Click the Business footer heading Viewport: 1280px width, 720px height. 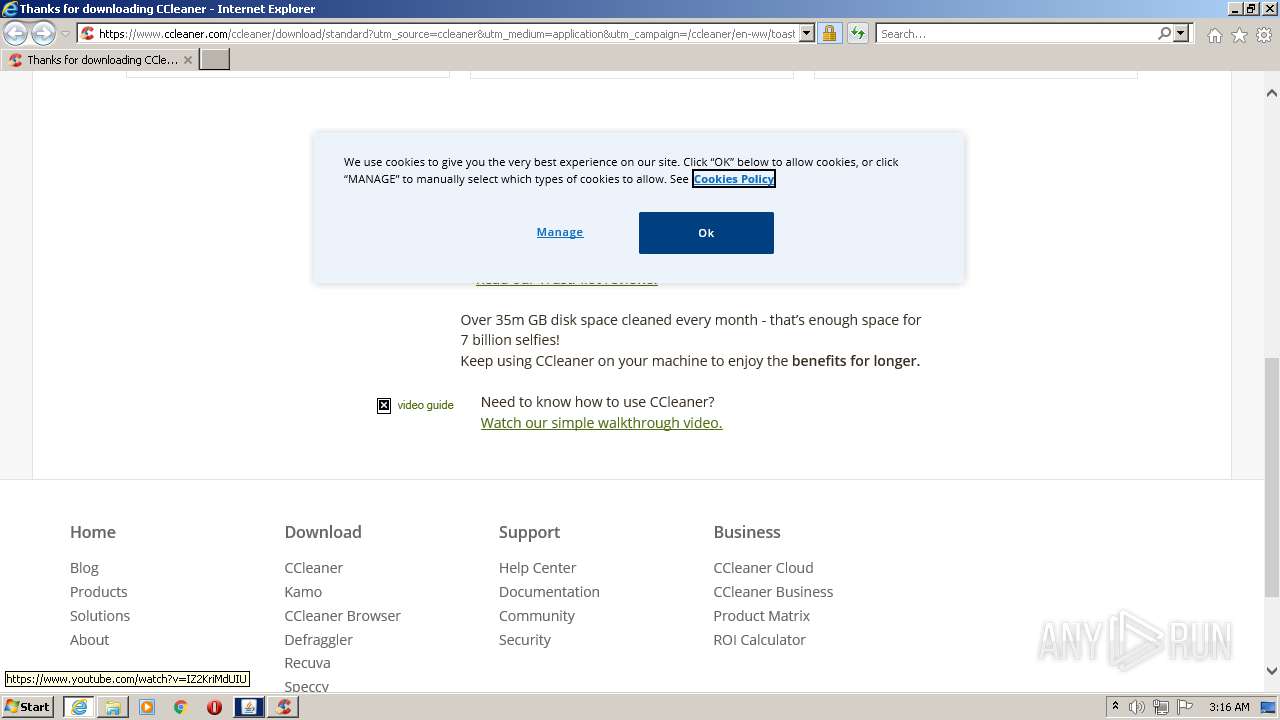747,532
